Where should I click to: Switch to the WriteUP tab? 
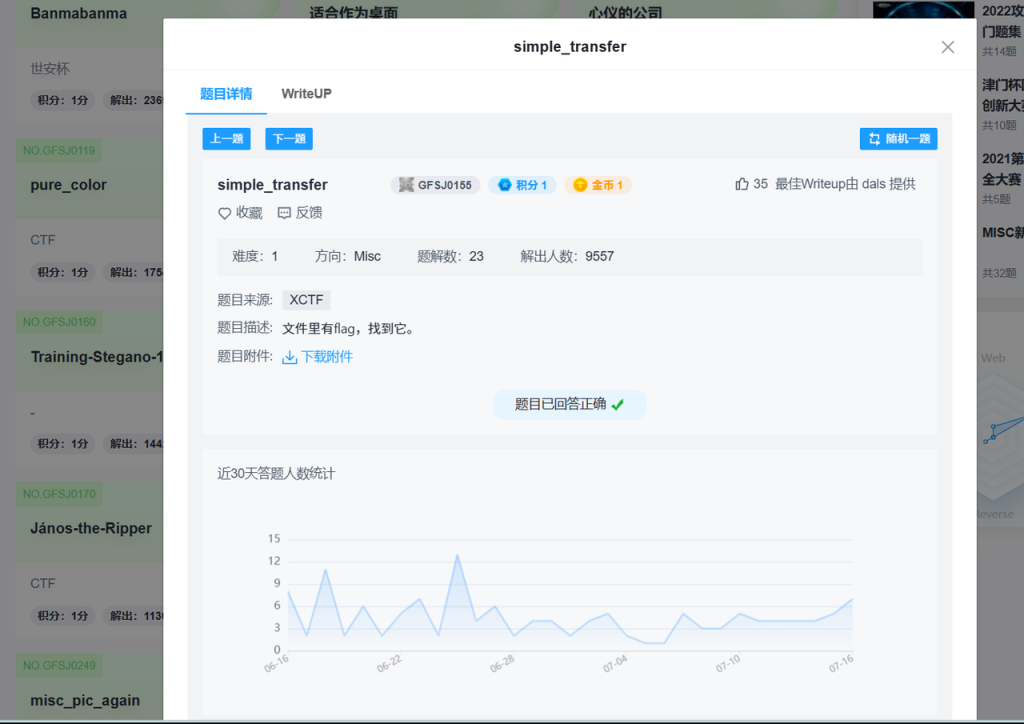(306, 94)
